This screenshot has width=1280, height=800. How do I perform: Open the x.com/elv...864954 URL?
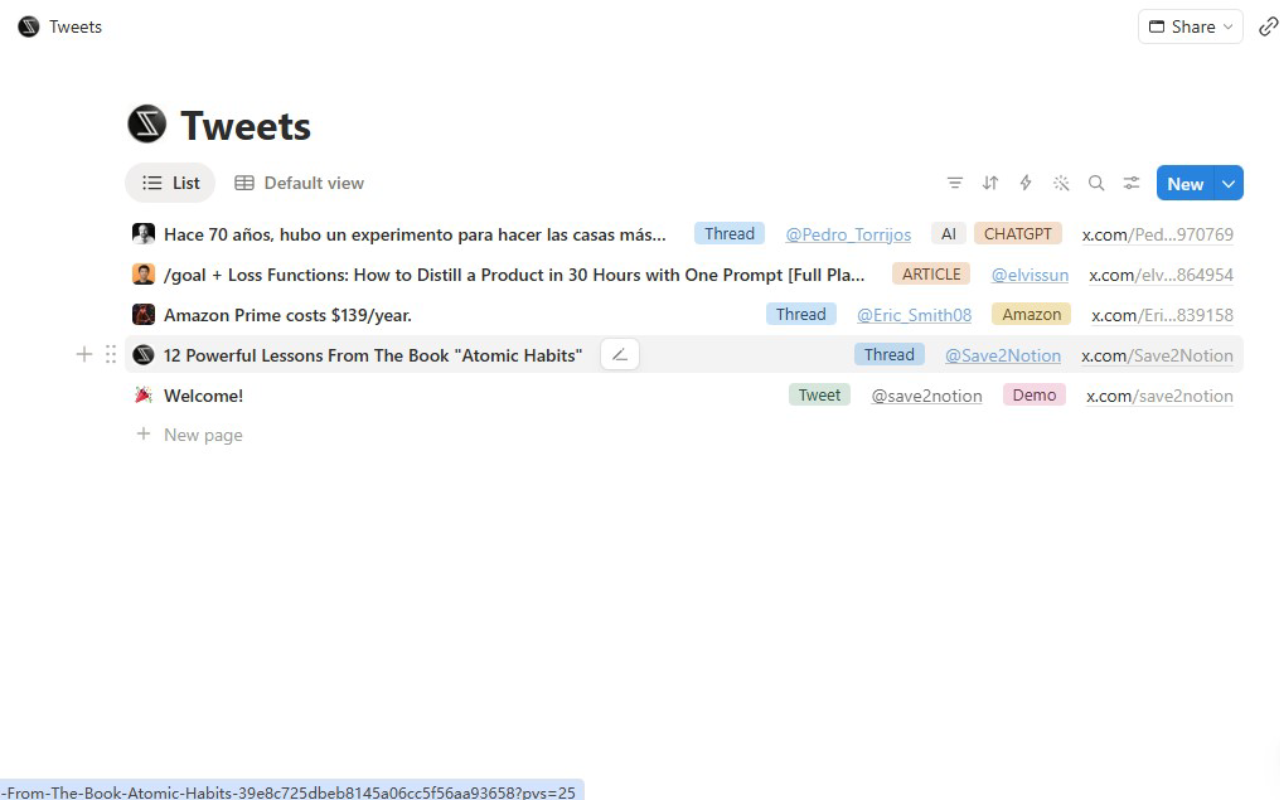coord(1161,275)
